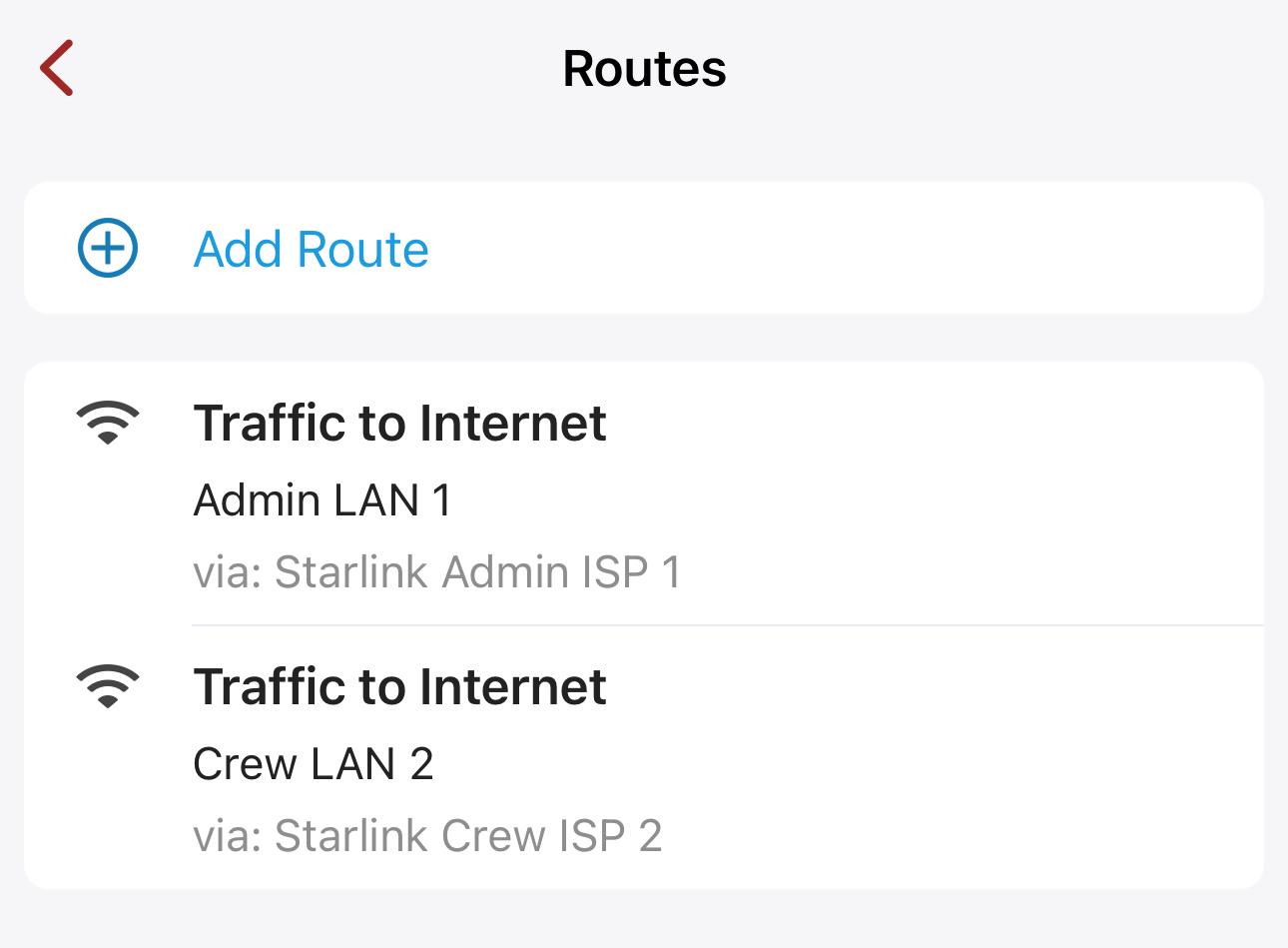The height and width of the screenshot is (948, 1288).
Task: Click the gap between Add Route and routes list
Action: pos(644,338)
